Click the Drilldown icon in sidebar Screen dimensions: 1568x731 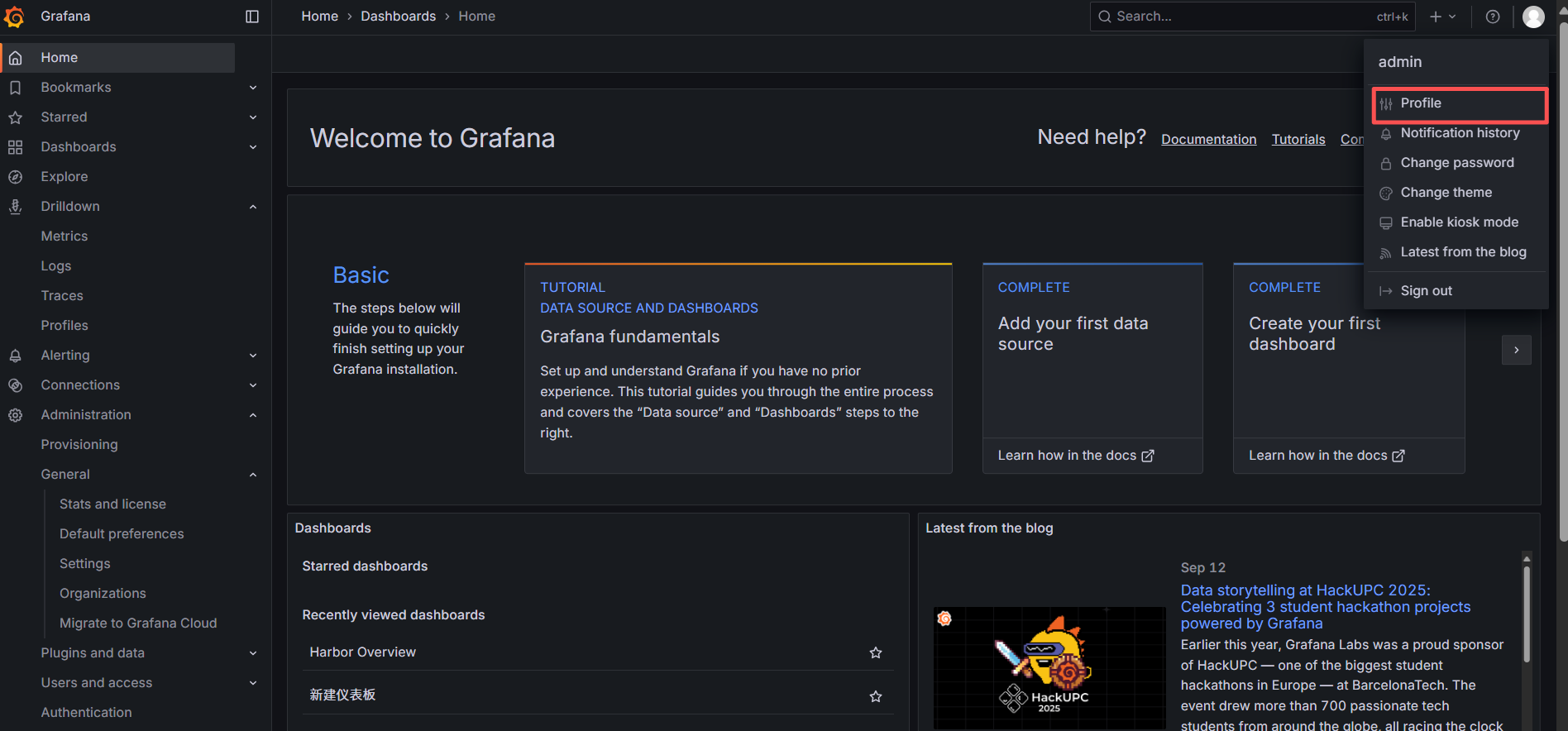pyautogui.click(x=15, y=207)
